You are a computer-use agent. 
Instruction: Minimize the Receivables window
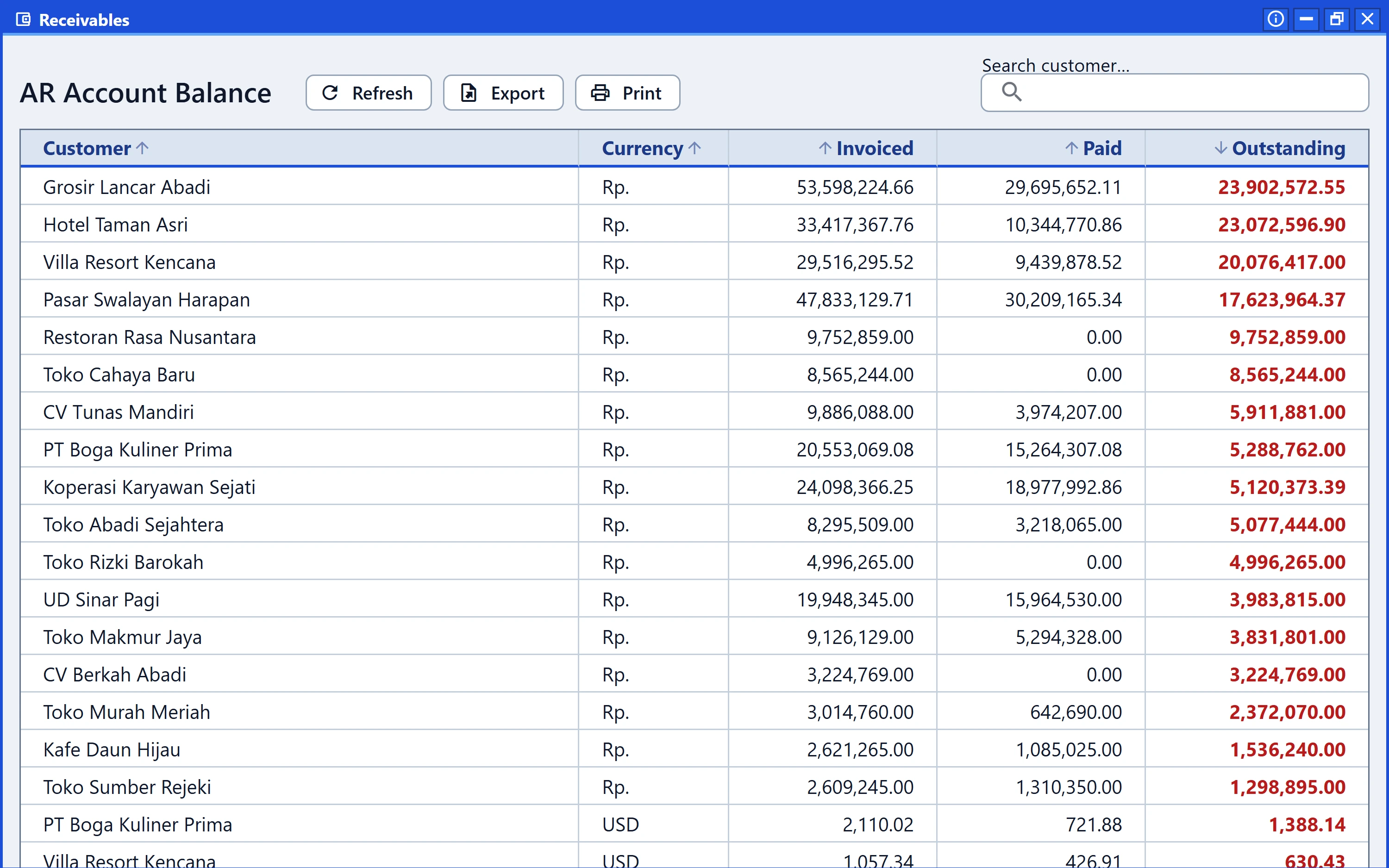click(x=1306, y=19)
